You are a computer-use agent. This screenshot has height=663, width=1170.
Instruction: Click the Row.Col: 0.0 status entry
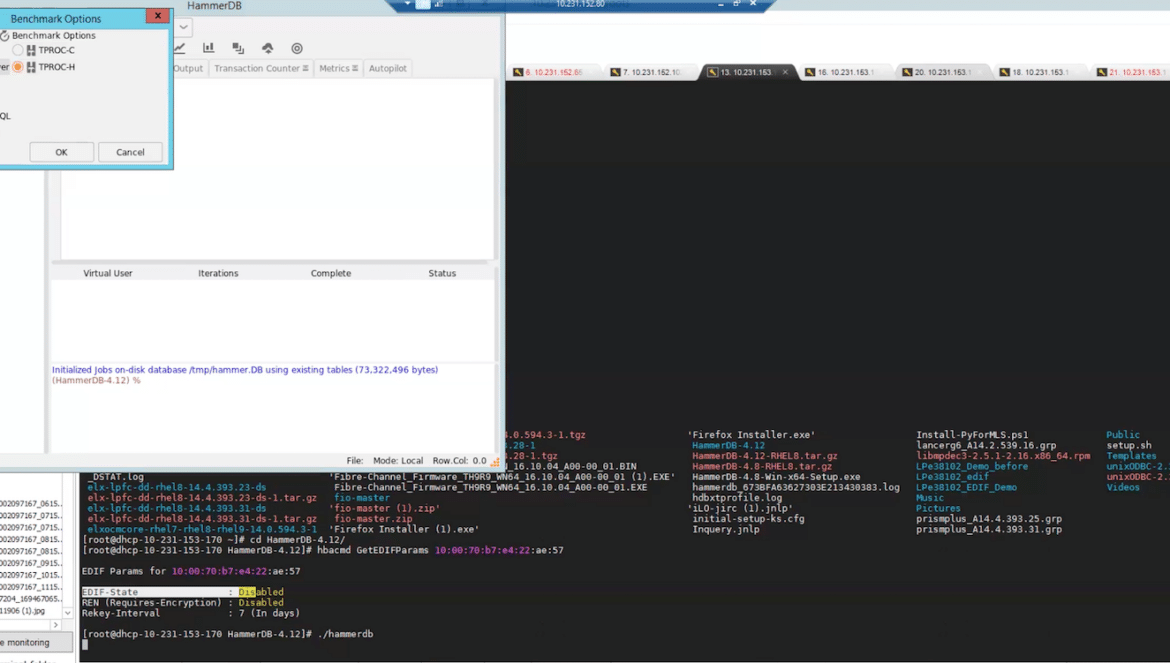[x=459, y=461]
